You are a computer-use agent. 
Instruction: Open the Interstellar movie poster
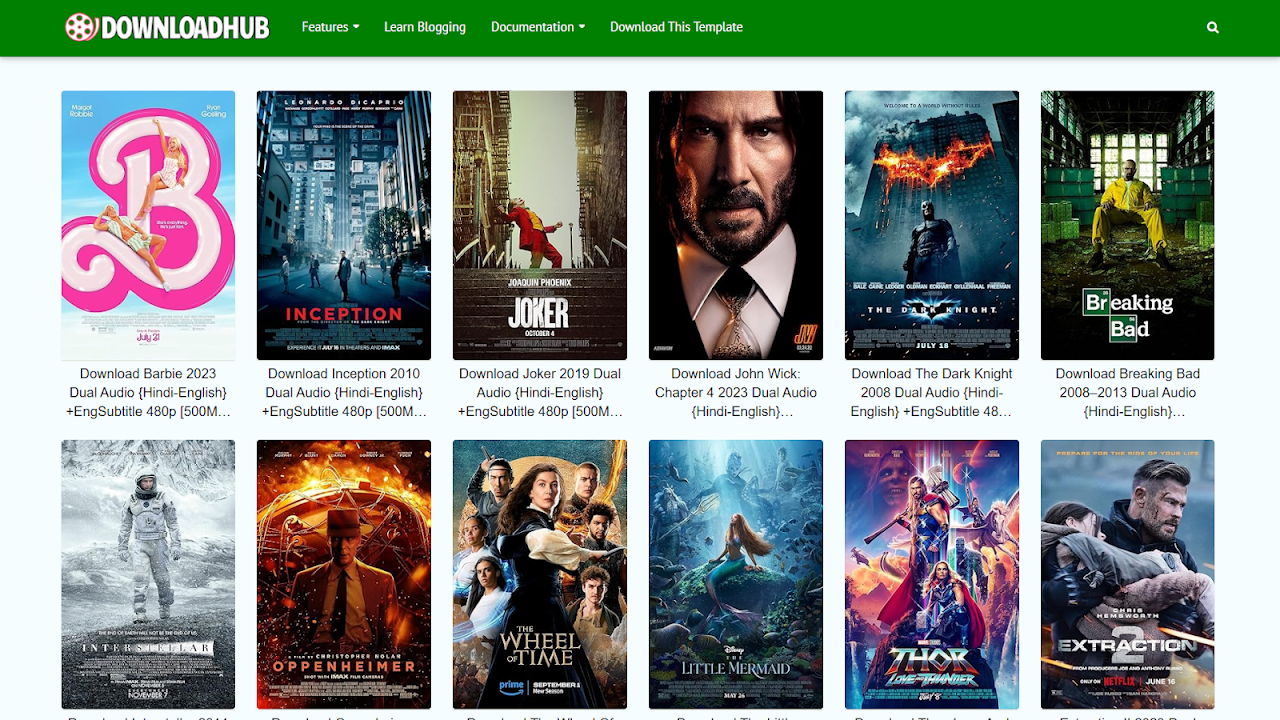148,574
